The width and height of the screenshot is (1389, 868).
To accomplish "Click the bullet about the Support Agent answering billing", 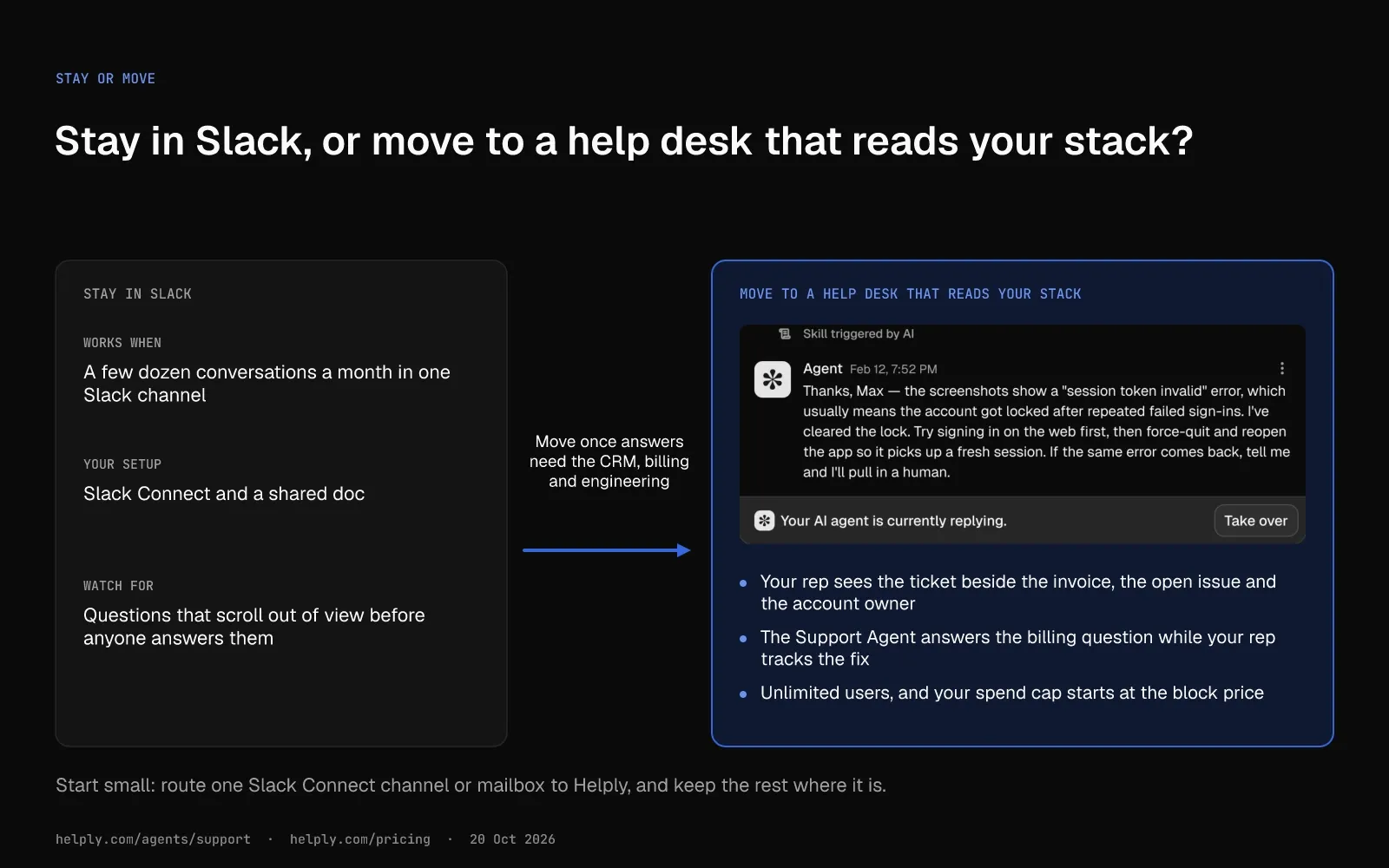I will [1018, 648].
